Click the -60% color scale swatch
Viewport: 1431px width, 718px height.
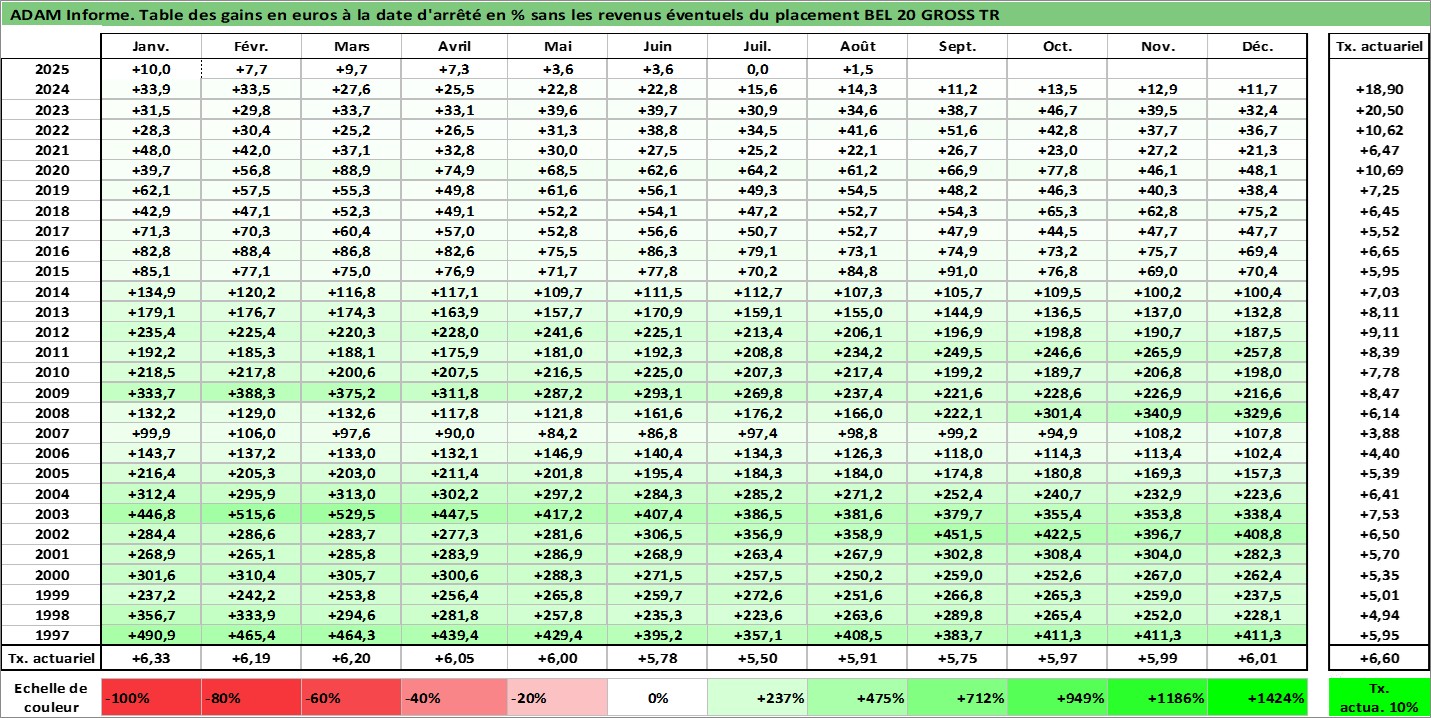click(x=351, y=698)
